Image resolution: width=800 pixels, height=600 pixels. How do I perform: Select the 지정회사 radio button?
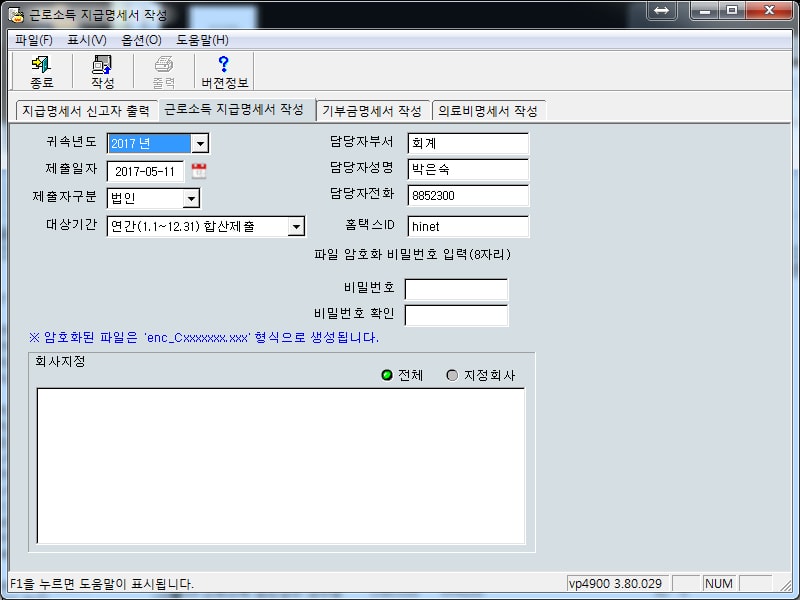pyautogui.click(x=452, y=375)
